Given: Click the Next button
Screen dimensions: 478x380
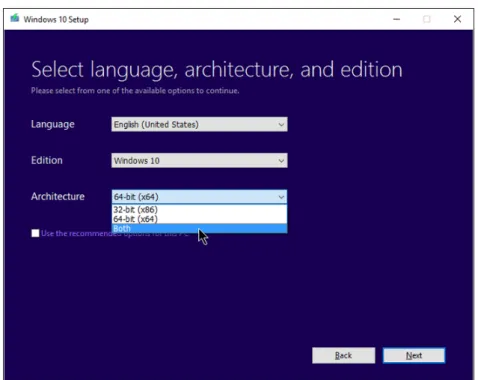Looking at the screenshot, I should click(414, 355).
